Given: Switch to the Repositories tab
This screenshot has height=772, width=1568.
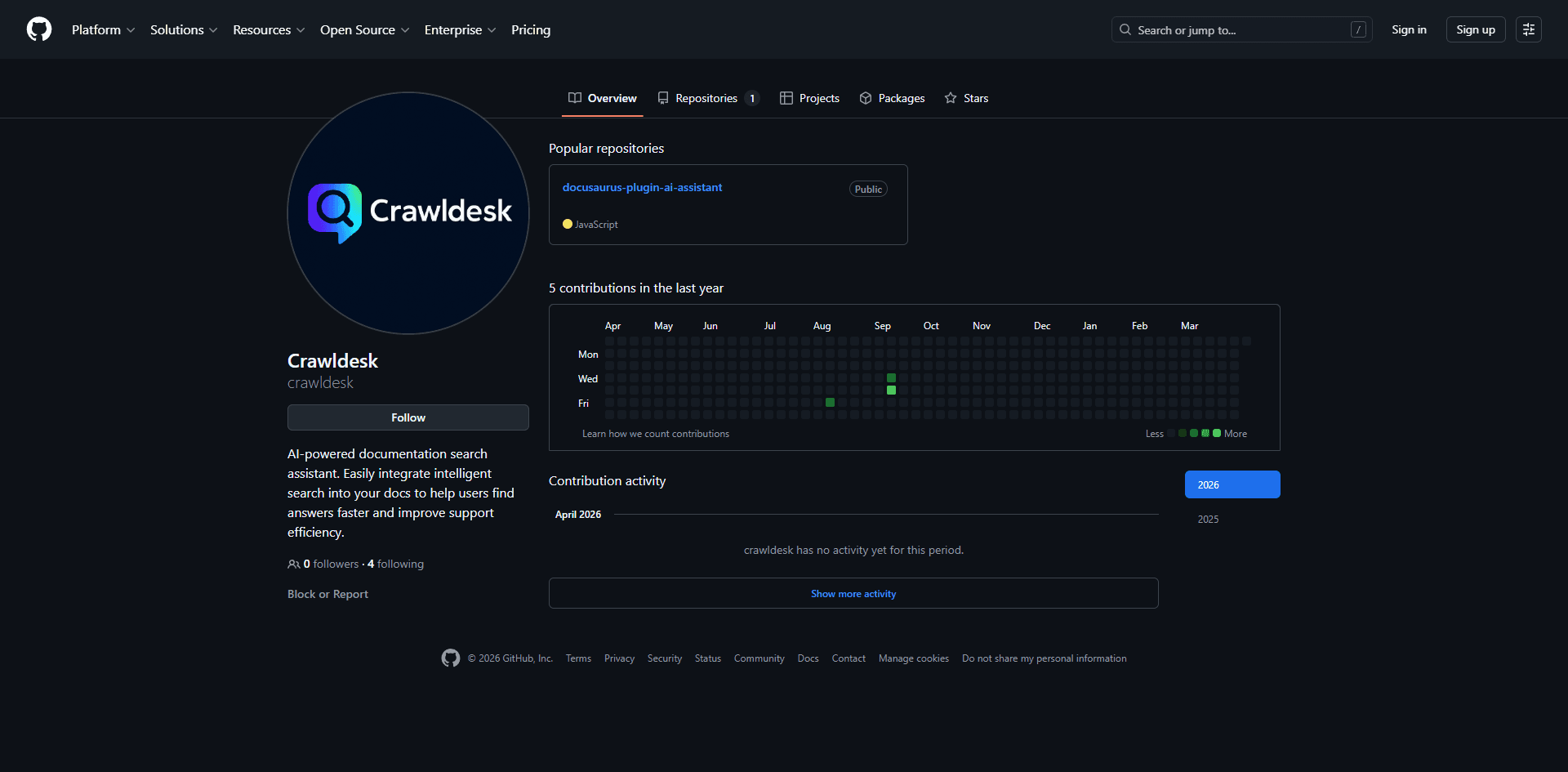Looking at the screenshot, I should coord(708,97).
